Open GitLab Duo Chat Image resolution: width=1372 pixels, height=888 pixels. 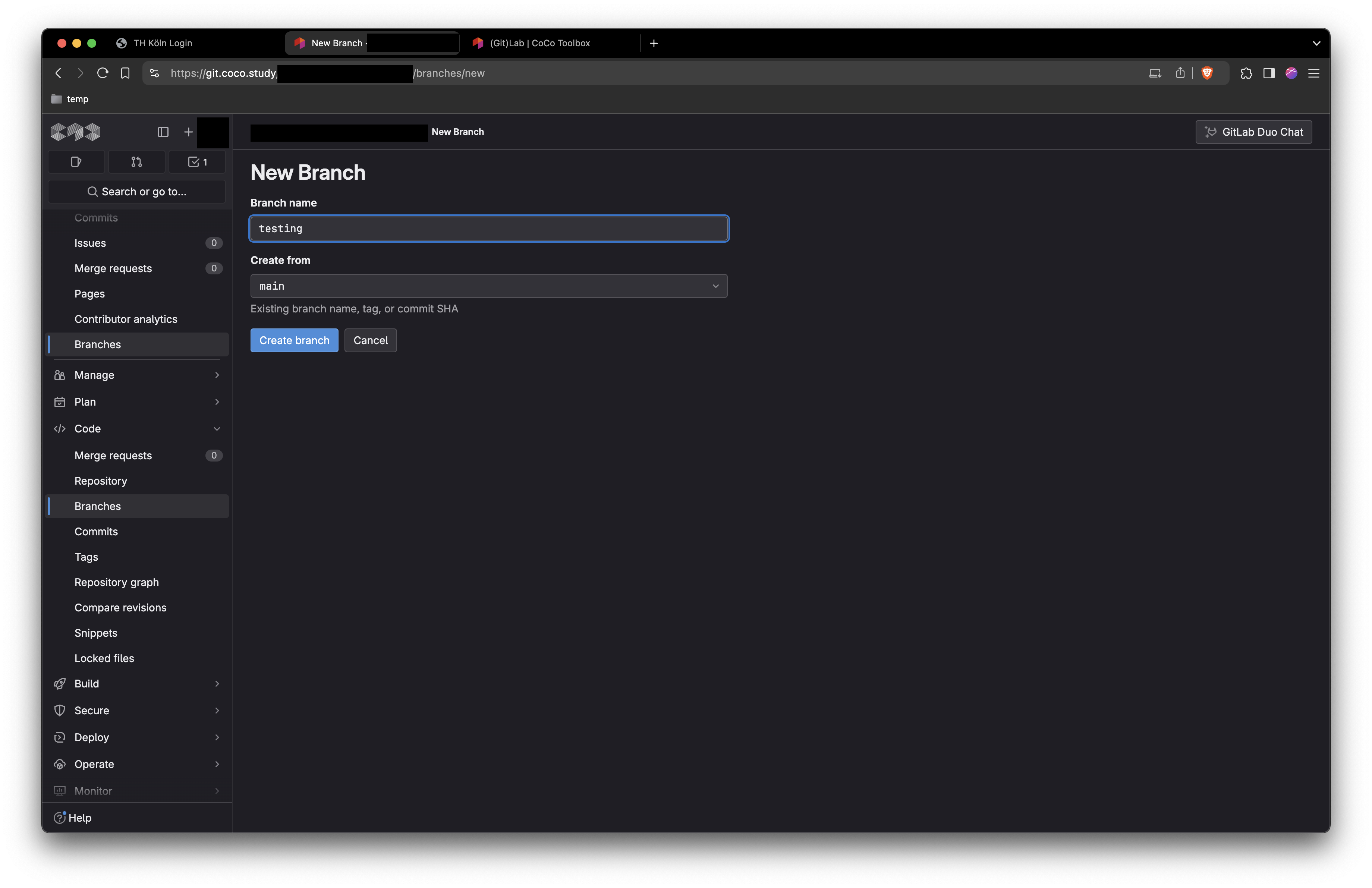coord(1253,132)
